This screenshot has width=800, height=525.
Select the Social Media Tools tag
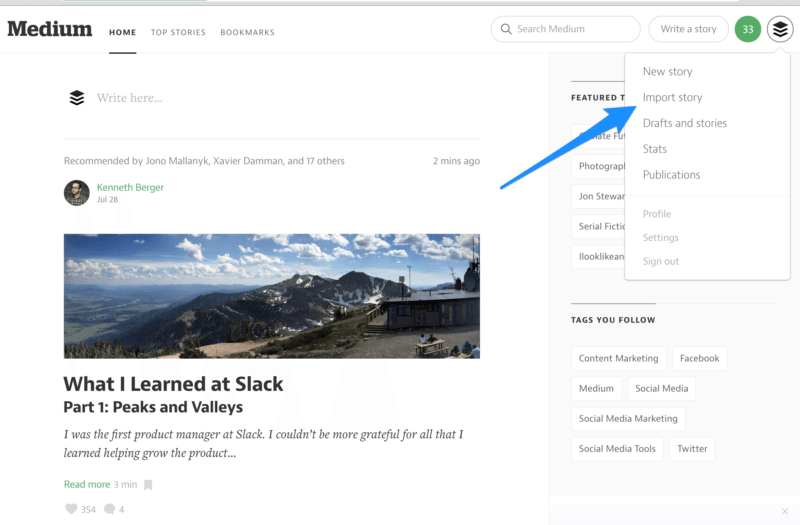tap(617, 448)
